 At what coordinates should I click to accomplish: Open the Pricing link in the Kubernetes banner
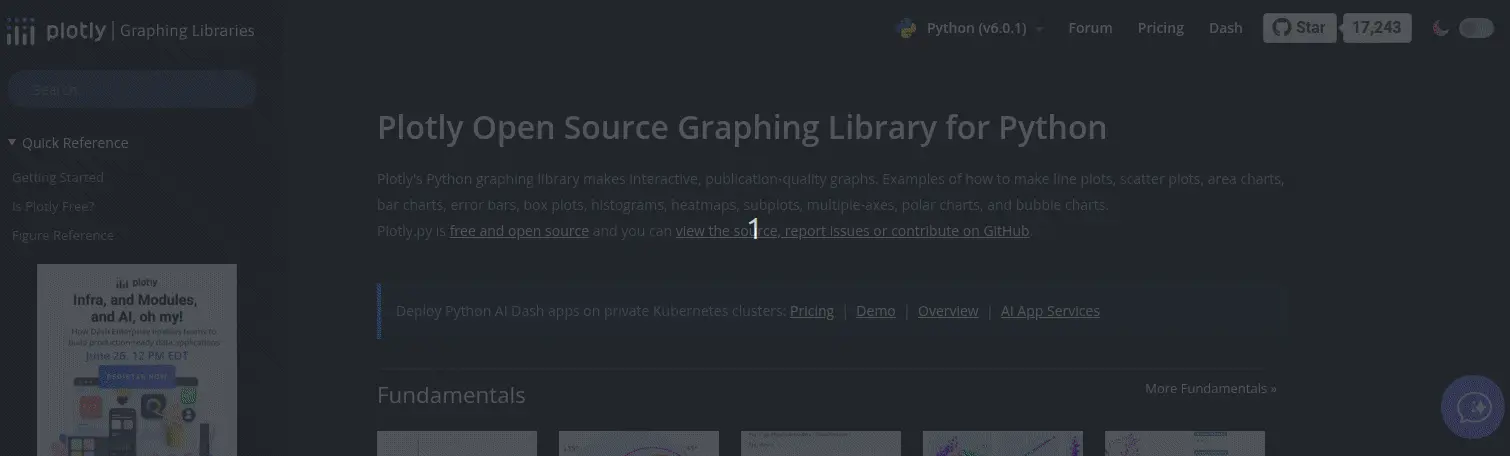click(x=812, y=311)
